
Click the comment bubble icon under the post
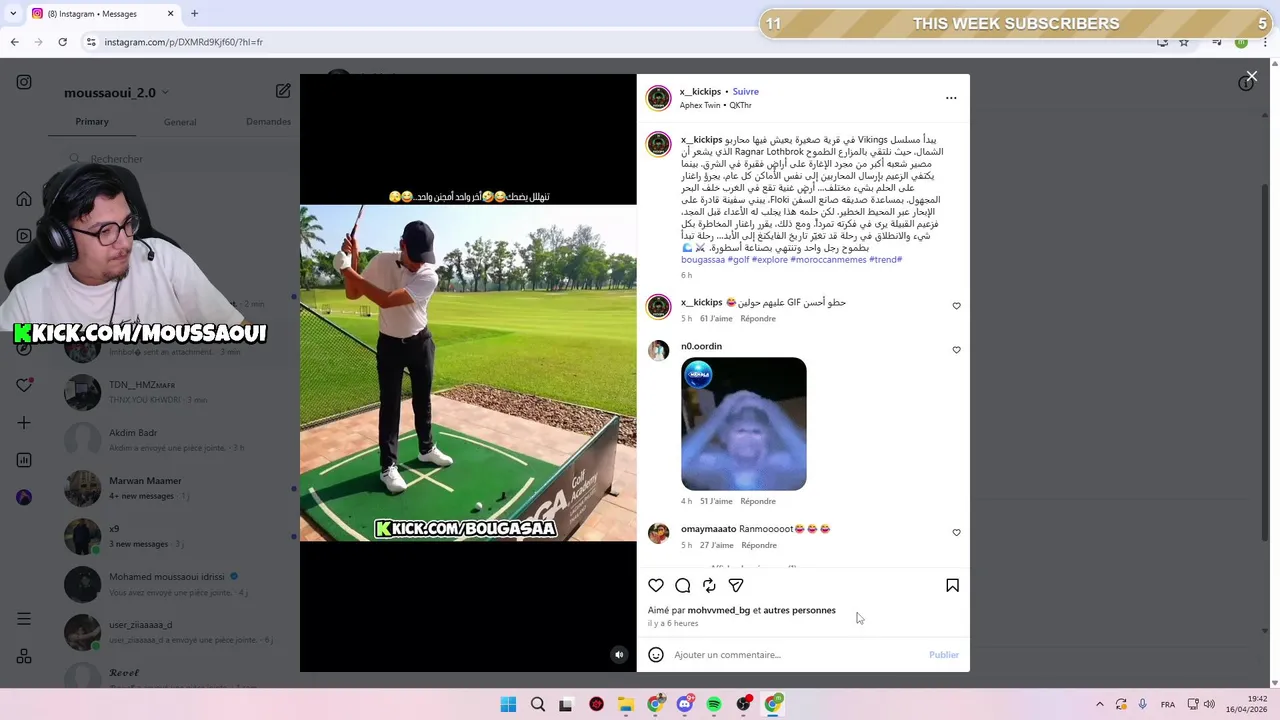683,585
